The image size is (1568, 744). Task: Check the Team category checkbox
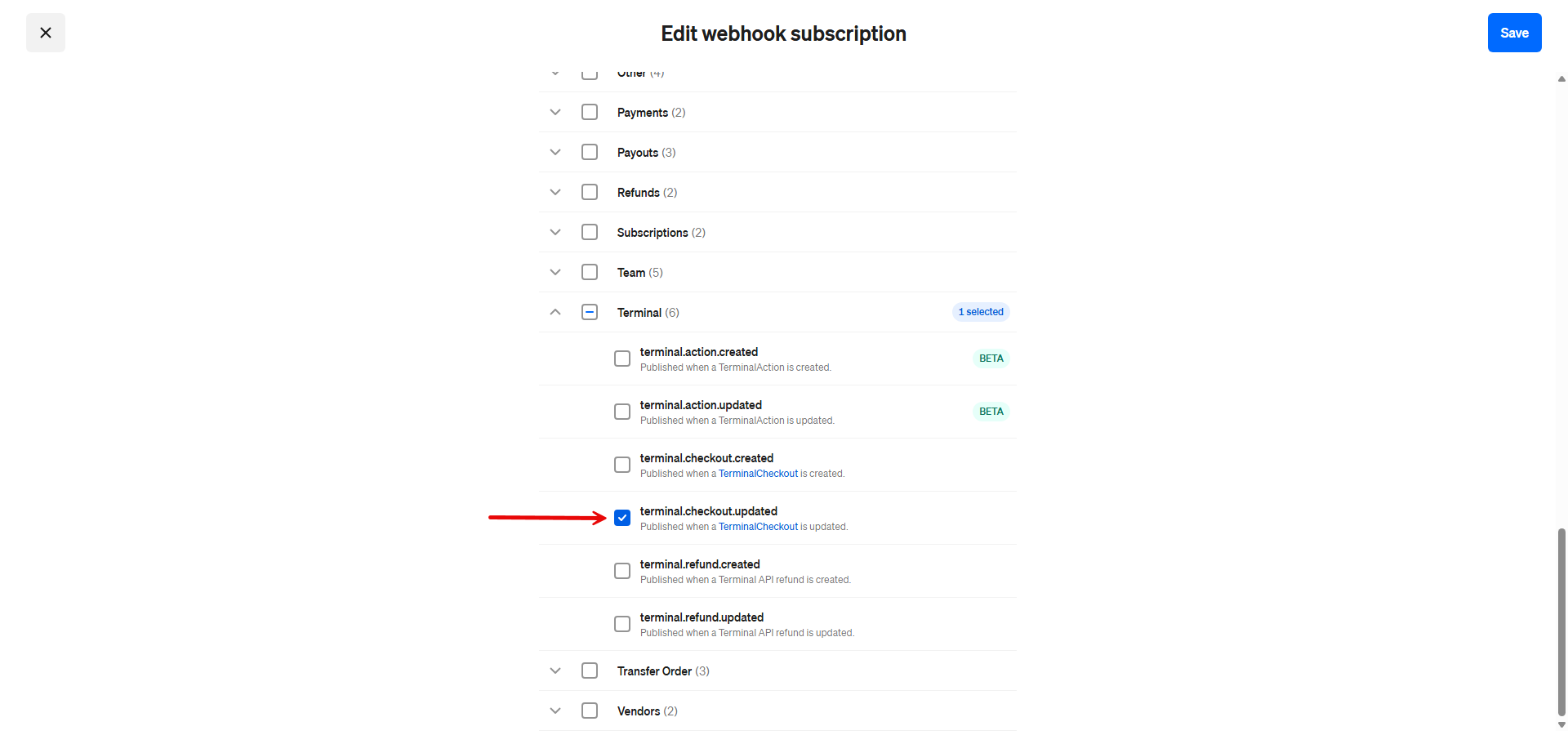(x=590, y=272)
